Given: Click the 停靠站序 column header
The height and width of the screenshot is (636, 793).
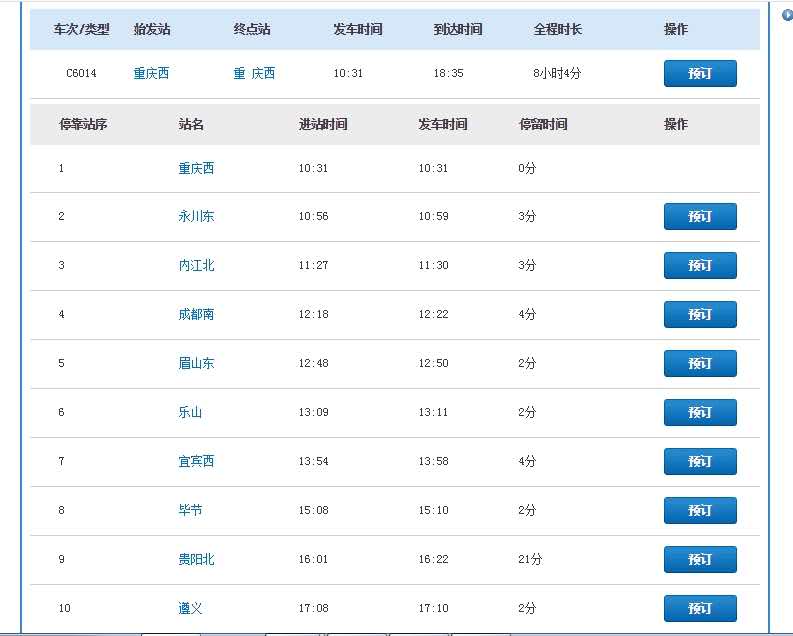Looking at the screenshot, I should click(x=83, y=124).
